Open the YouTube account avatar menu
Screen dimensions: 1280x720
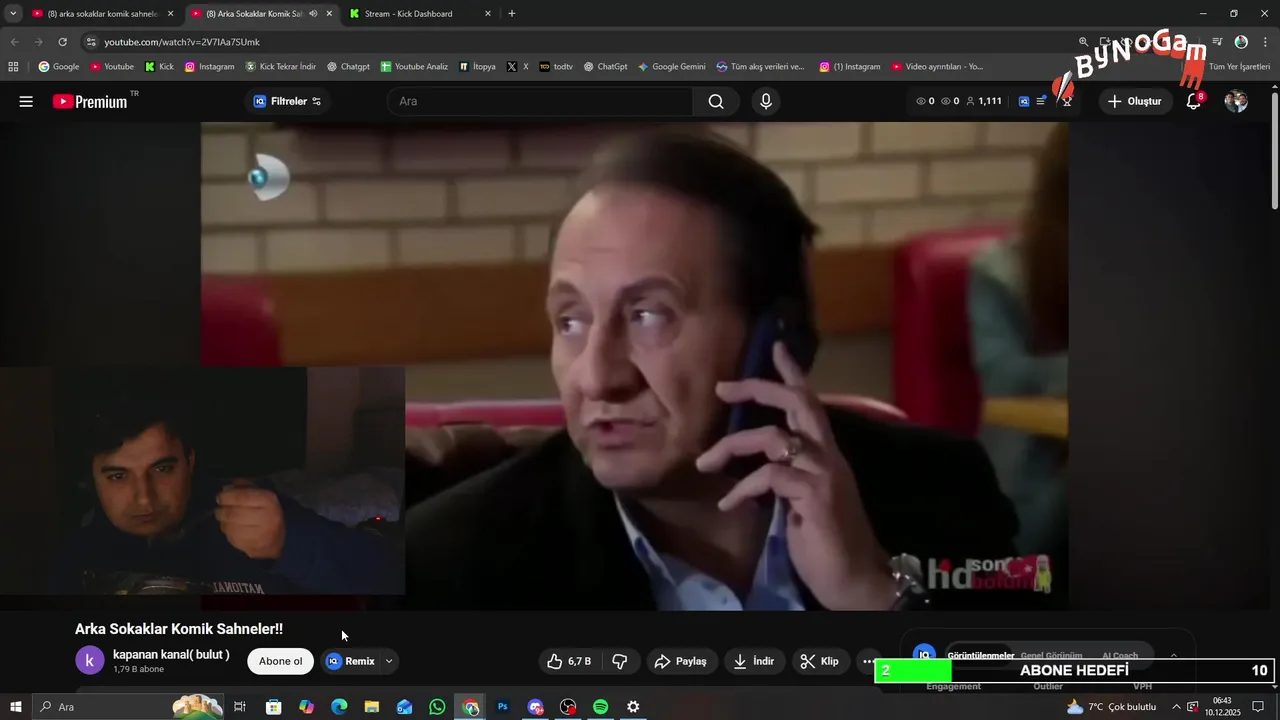pyautogui.click(x=1236, y=101)
